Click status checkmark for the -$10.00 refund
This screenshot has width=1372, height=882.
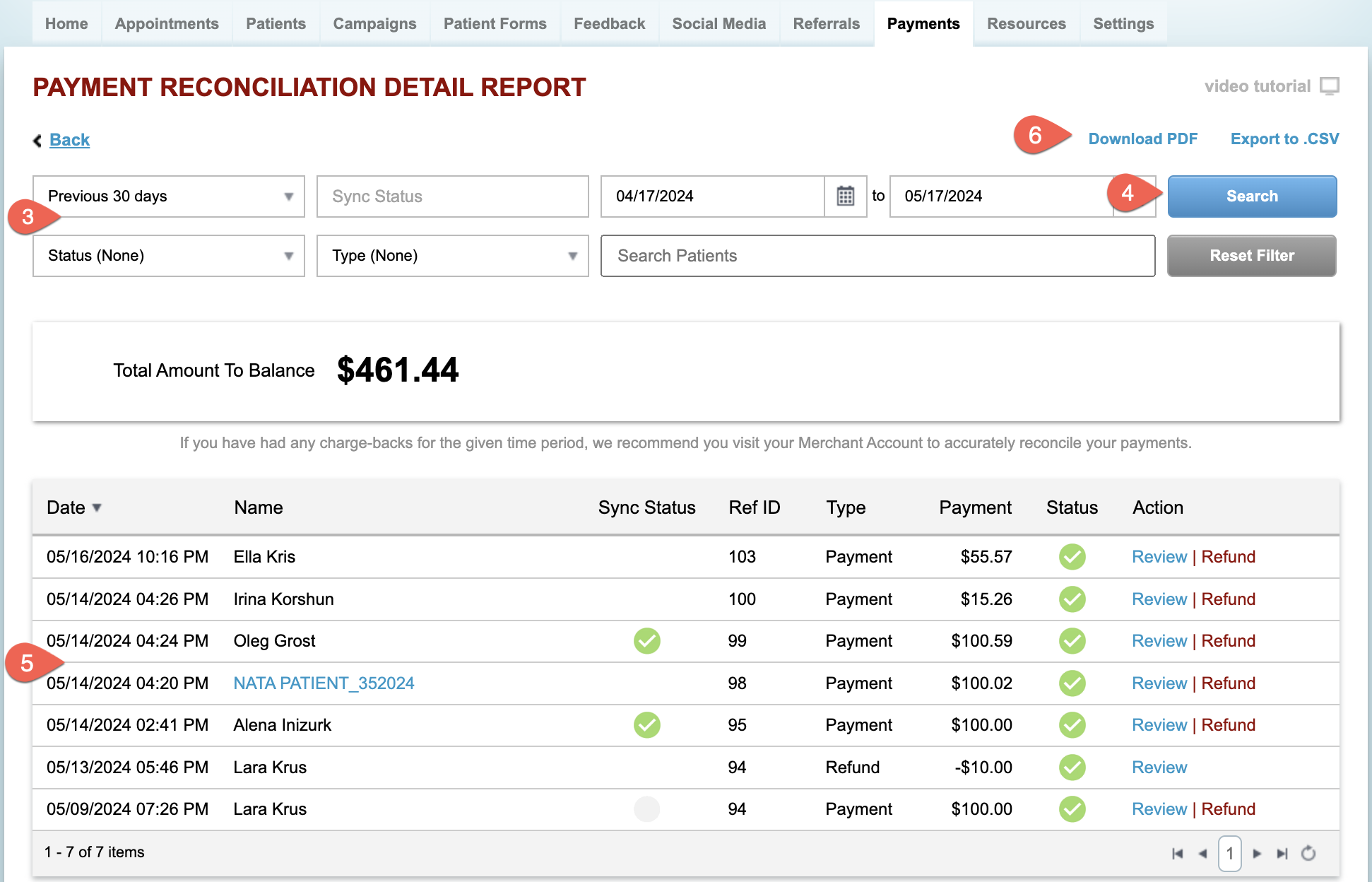click(1072, 768)
